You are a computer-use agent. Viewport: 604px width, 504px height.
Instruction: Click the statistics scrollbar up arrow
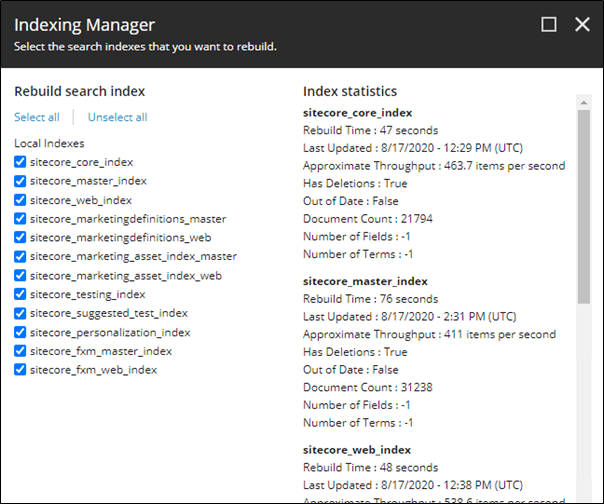point(584,102)
